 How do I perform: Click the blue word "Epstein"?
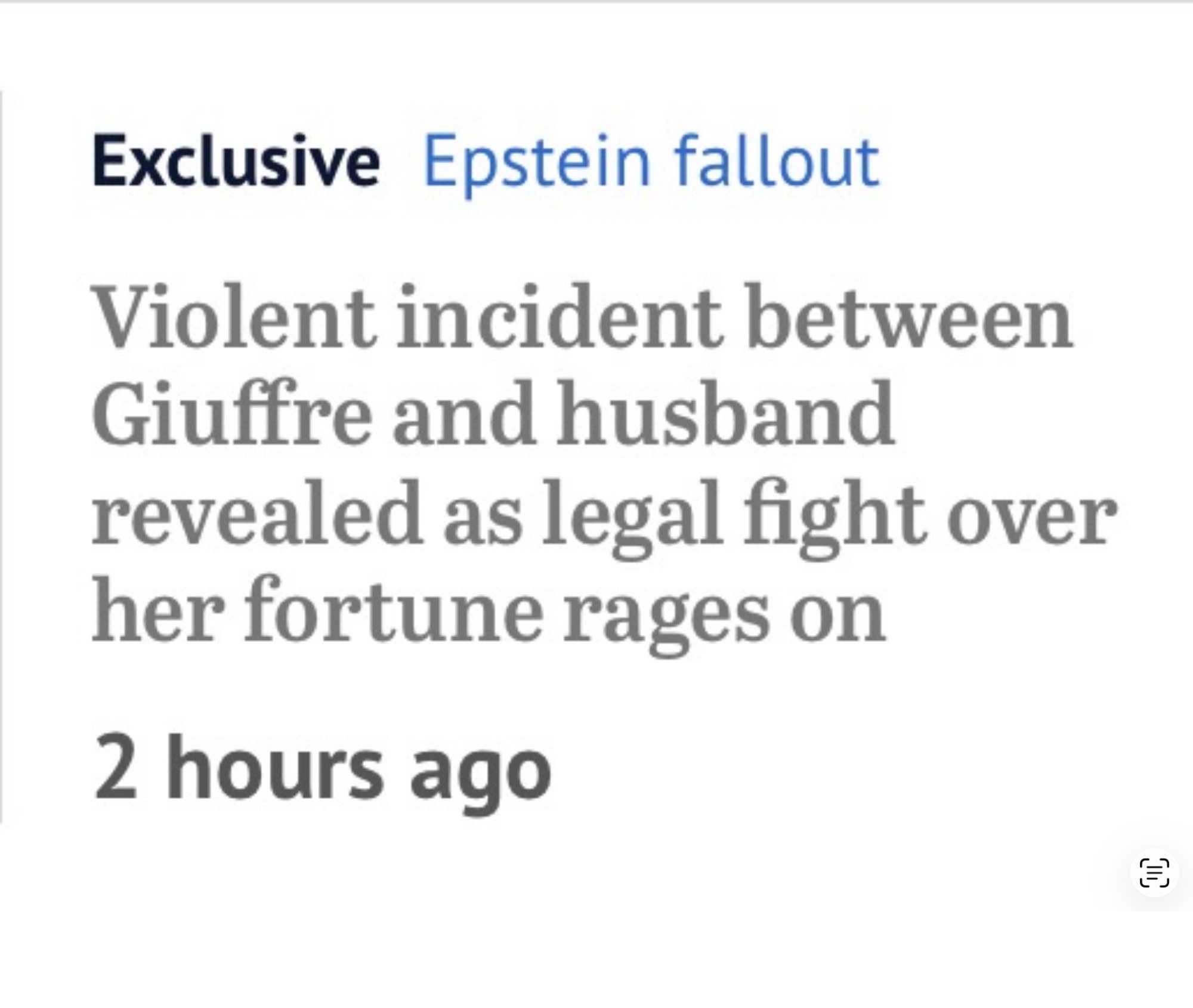click(x=536, y=162)
